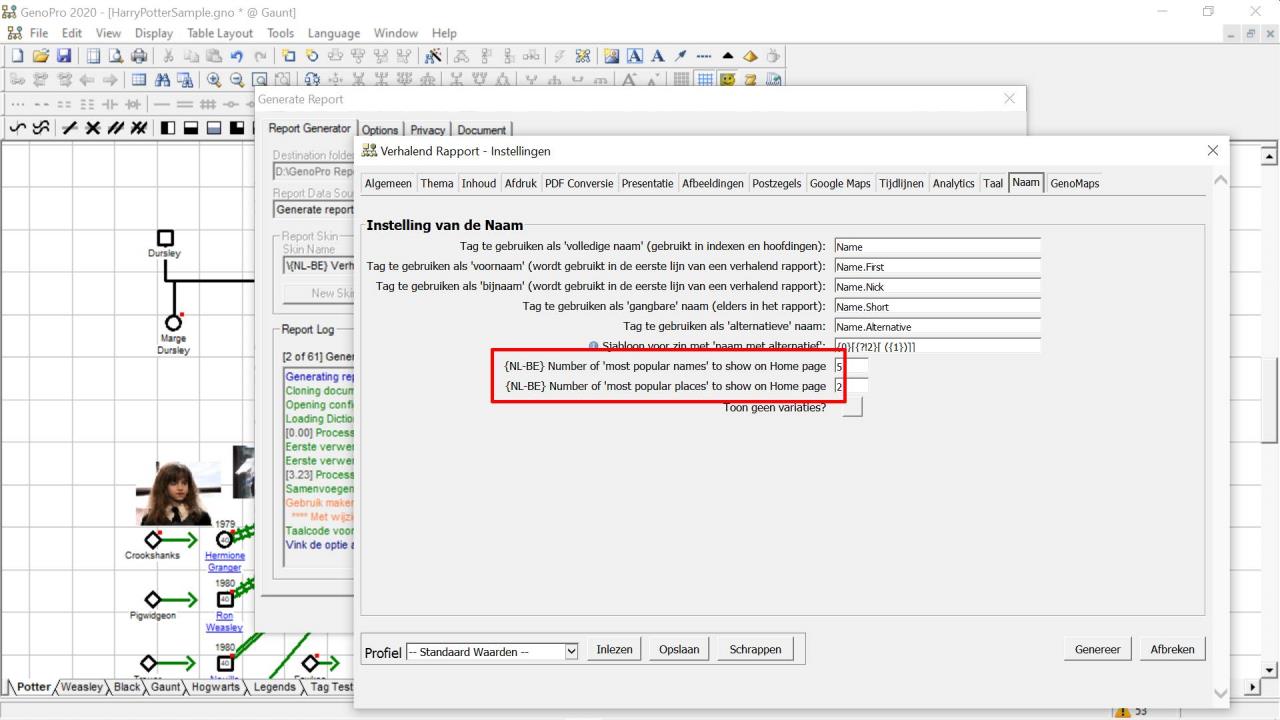Viewport: 1280px width, 720px height.
Task: Click the Find binoculars icon
Action: pos(163,81)
